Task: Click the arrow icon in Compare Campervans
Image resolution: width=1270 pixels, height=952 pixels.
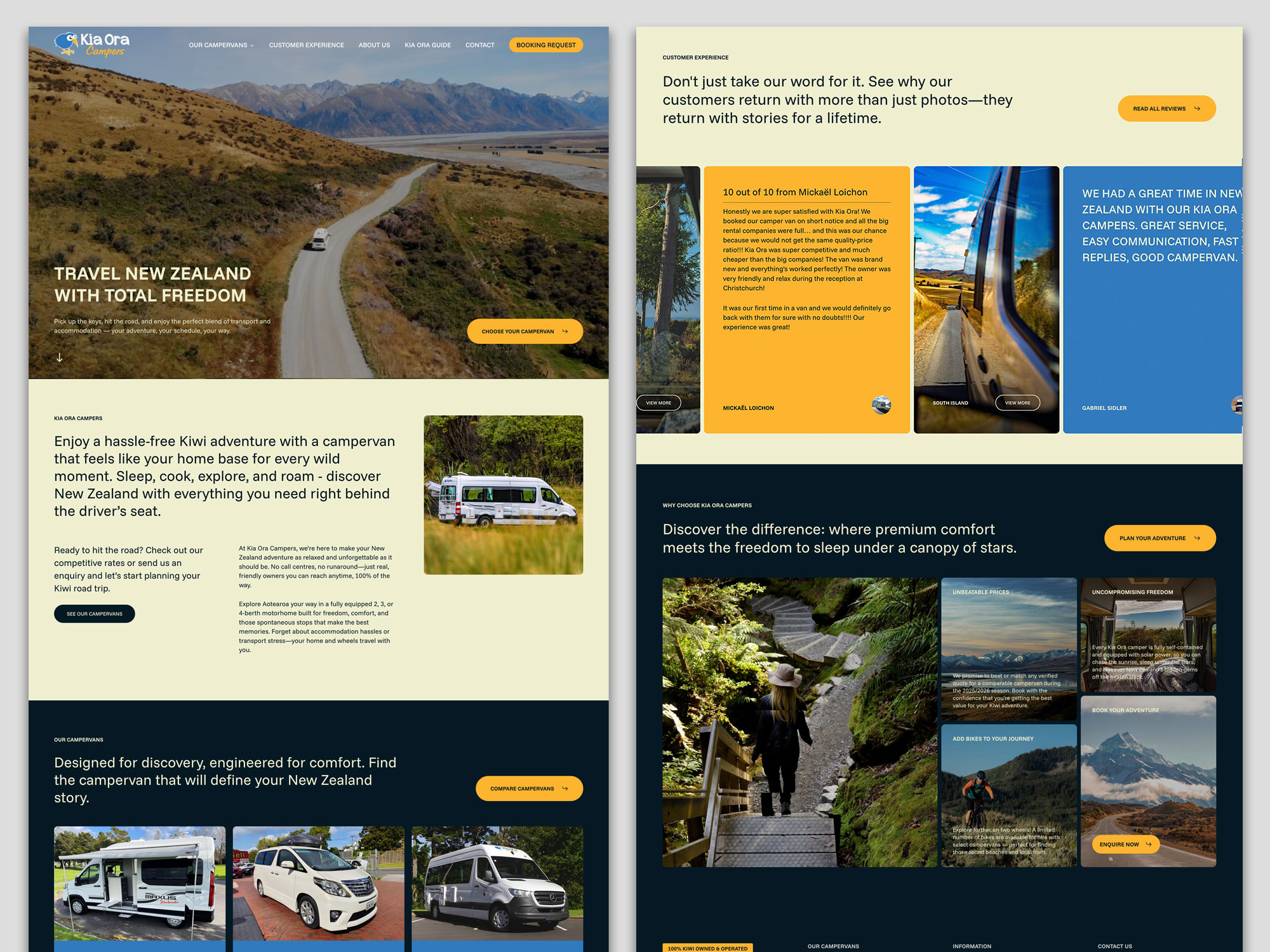Action: [x=566, y=788]
